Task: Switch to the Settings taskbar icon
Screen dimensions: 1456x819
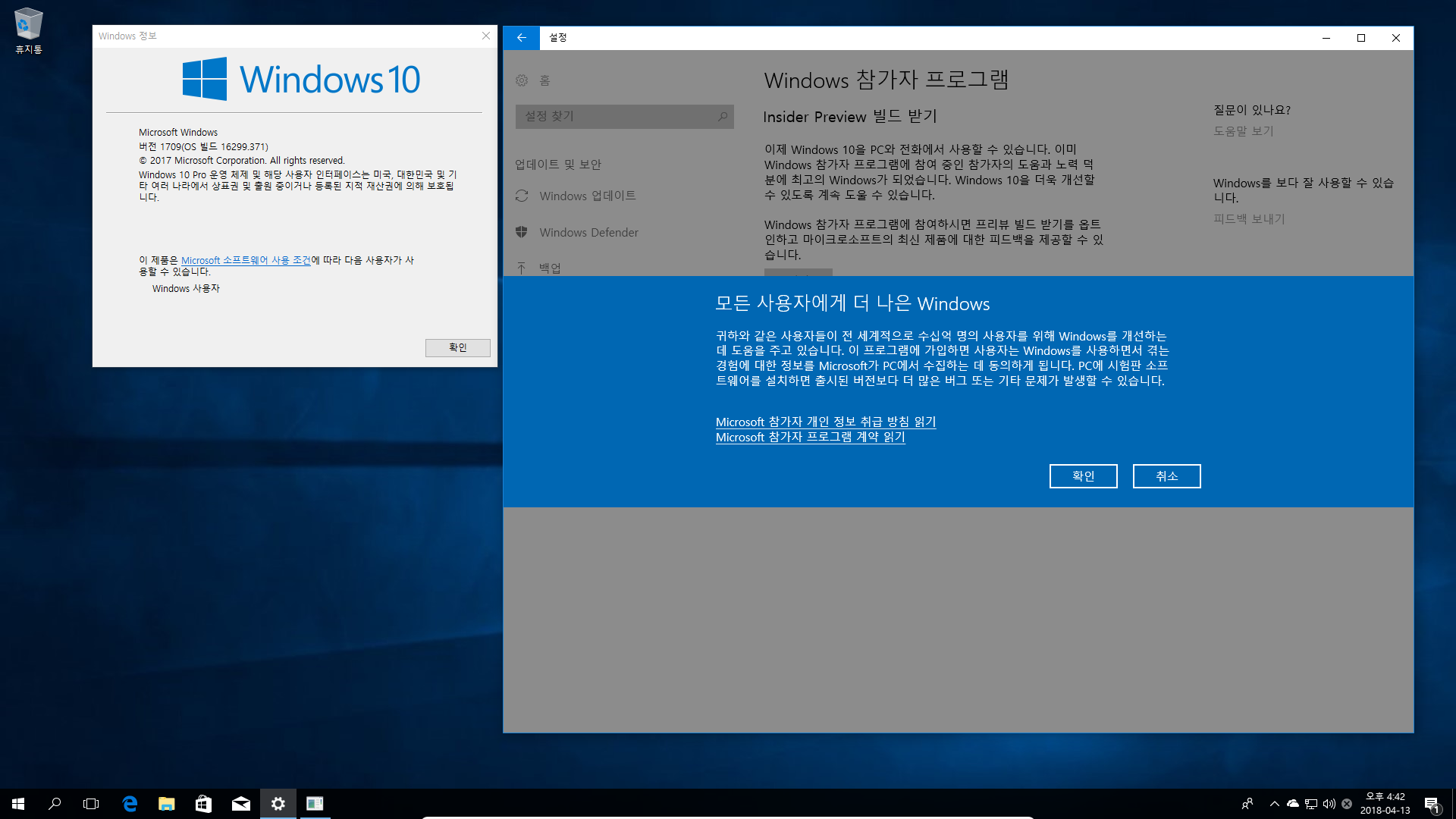Action: click(x=278, y=803)
